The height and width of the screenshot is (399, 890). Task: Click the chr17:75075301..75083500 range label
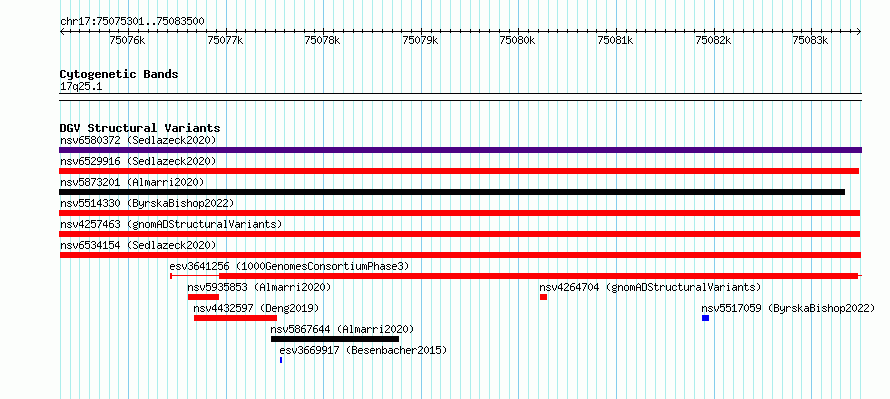coord(132,21)
